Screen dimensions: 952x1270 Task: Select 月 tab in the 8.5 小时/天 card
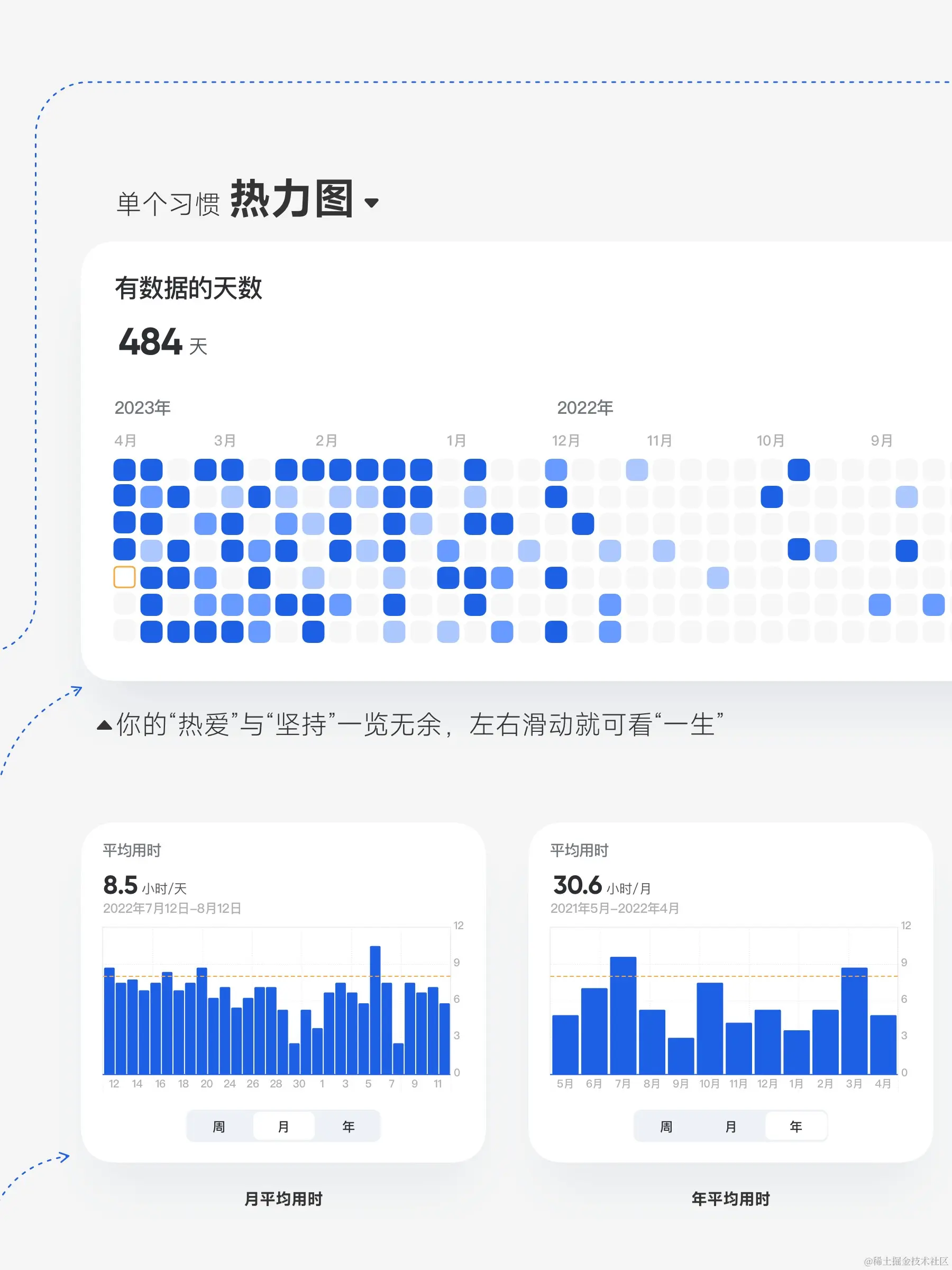283,1127
